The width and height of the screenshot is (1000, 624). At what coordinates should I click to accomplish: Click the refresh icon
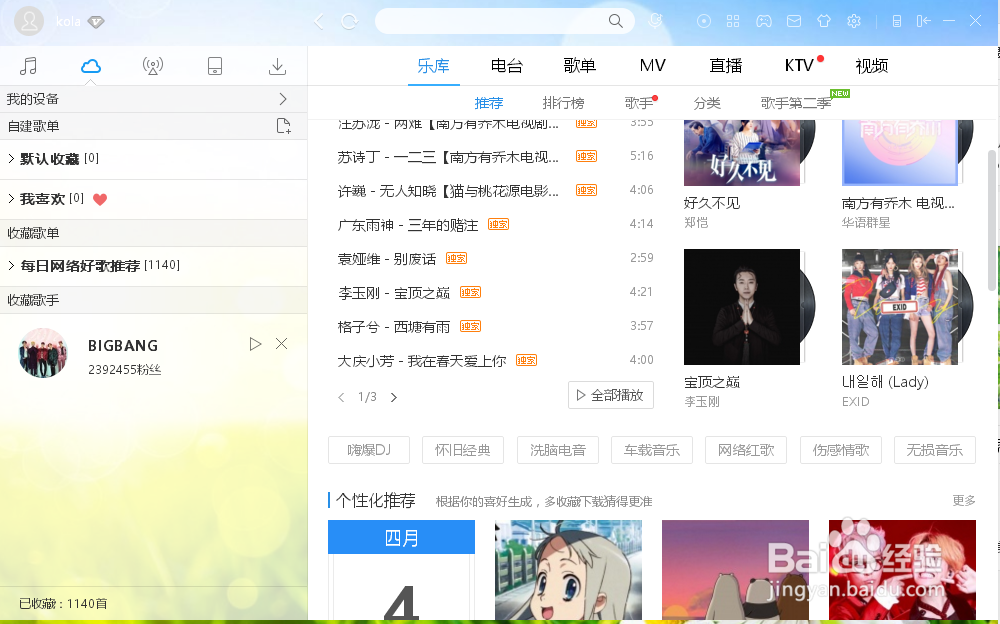(349, 22)
